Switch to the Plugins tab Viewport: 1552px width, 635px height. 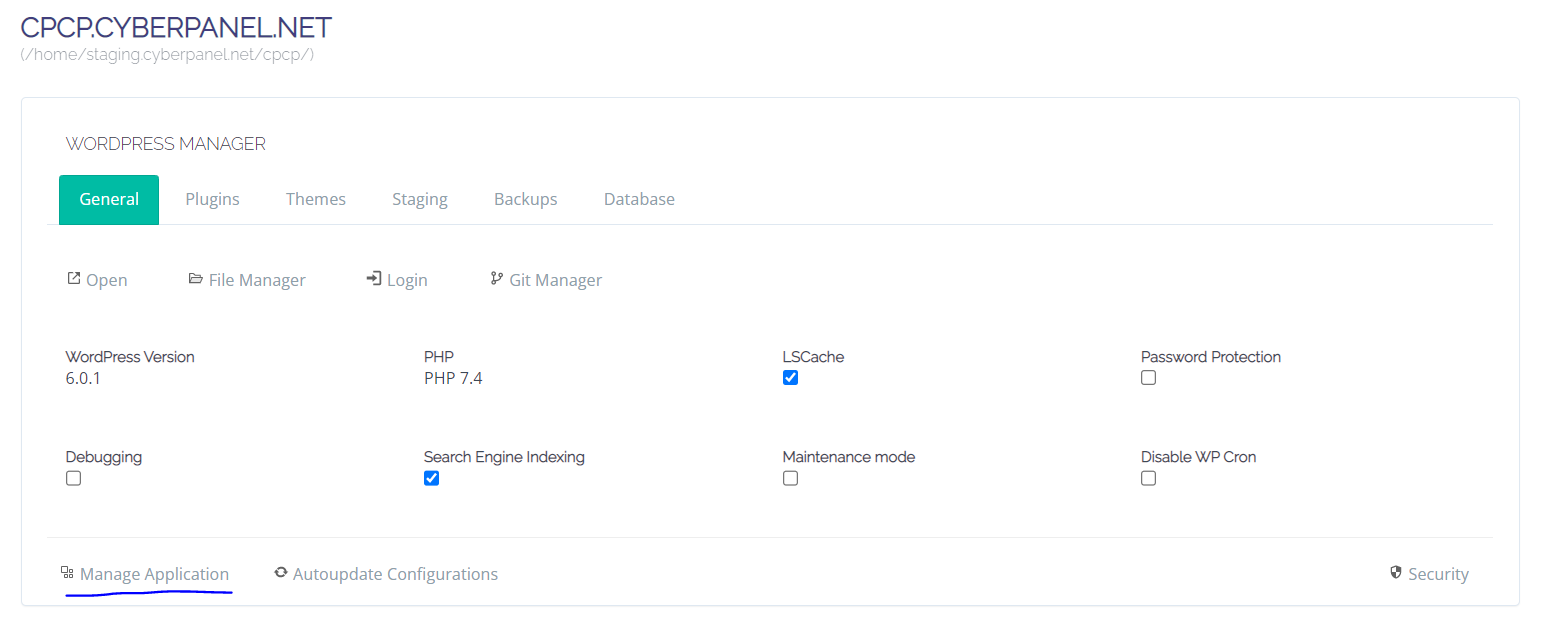212,199
